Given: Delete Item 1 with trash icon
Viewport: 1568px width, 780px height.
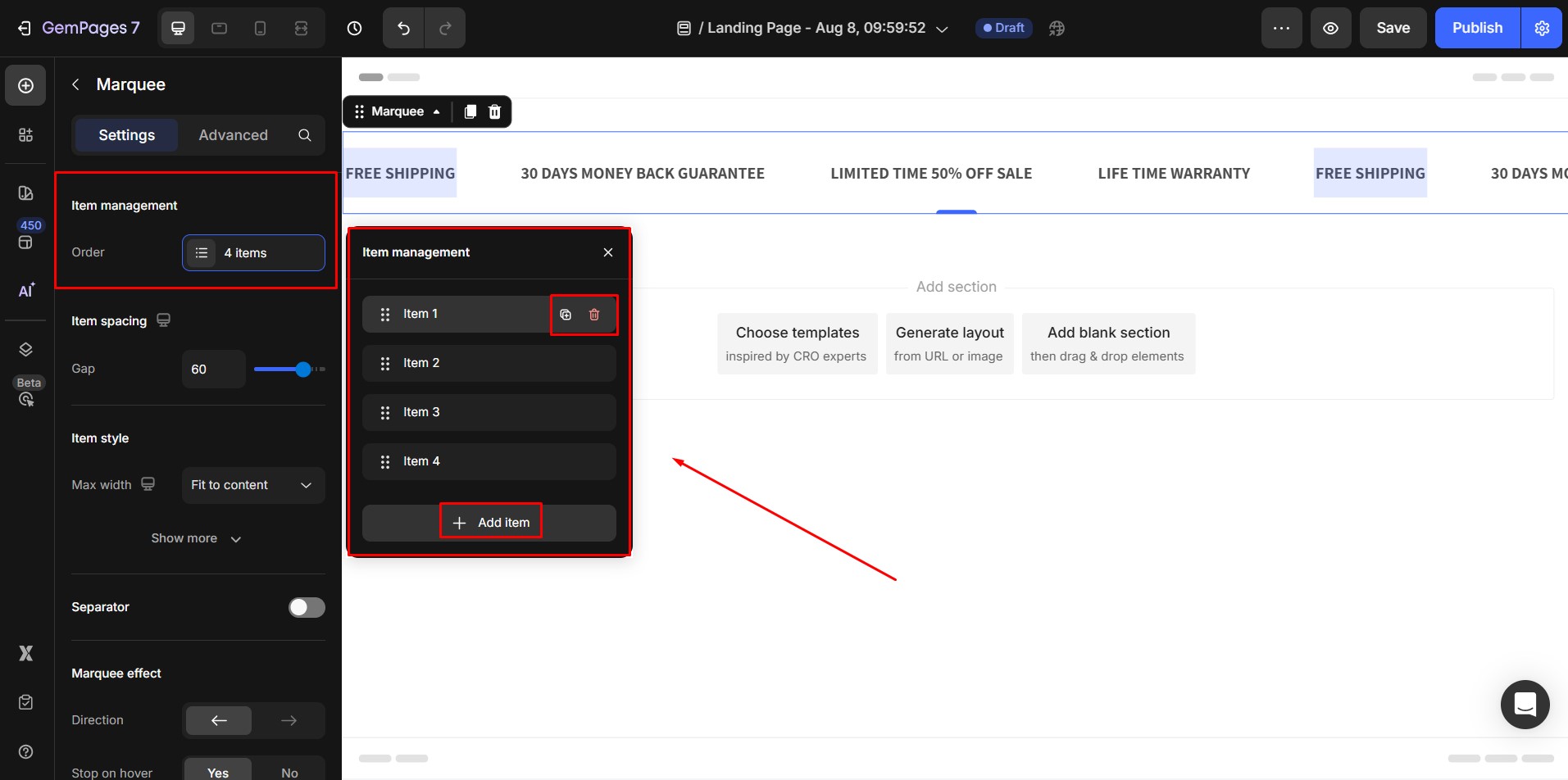Looking at the screenshot, I should 594,315.
